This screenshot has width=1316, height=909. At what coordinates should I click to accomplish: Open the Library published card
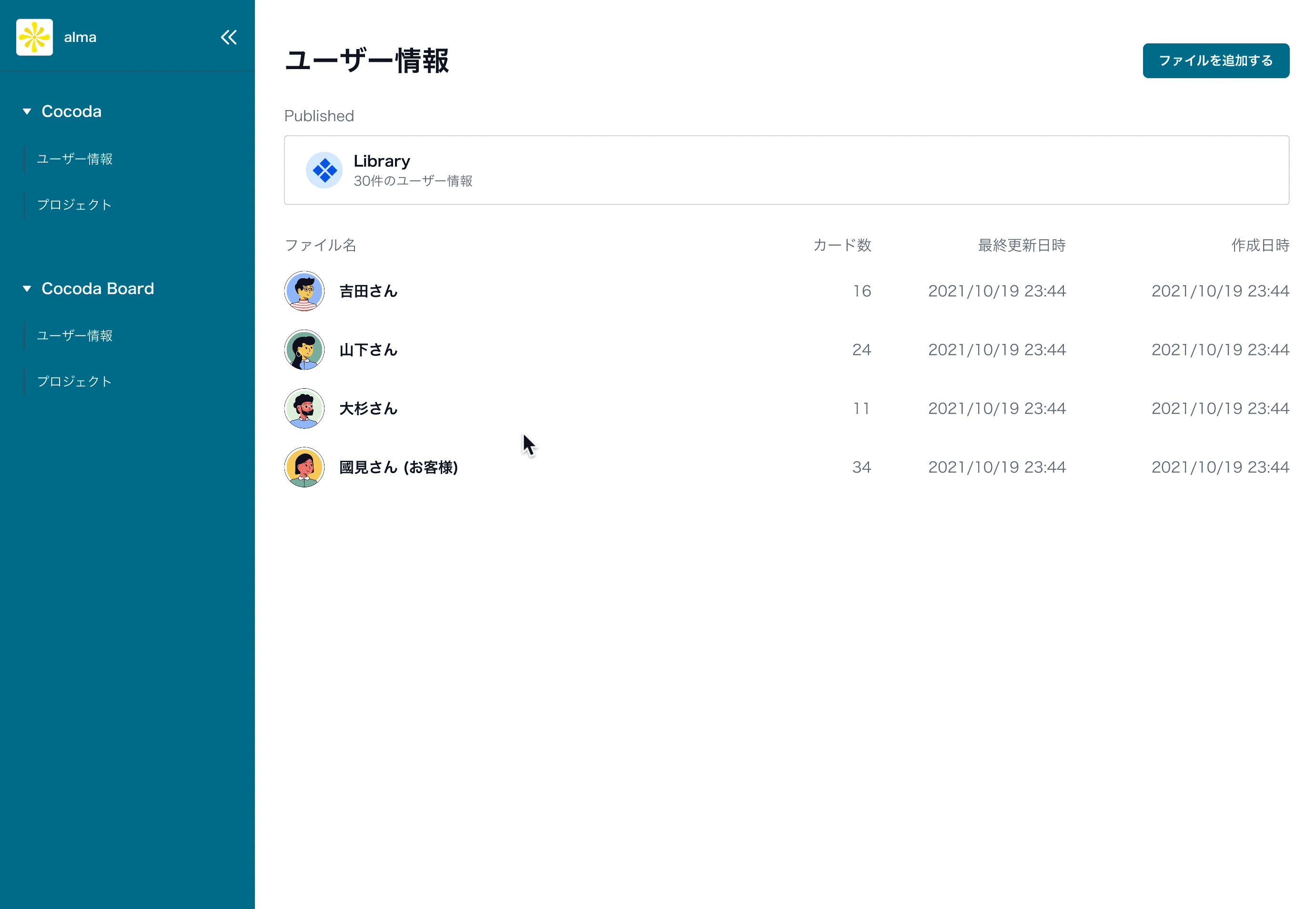click(786, 170)
